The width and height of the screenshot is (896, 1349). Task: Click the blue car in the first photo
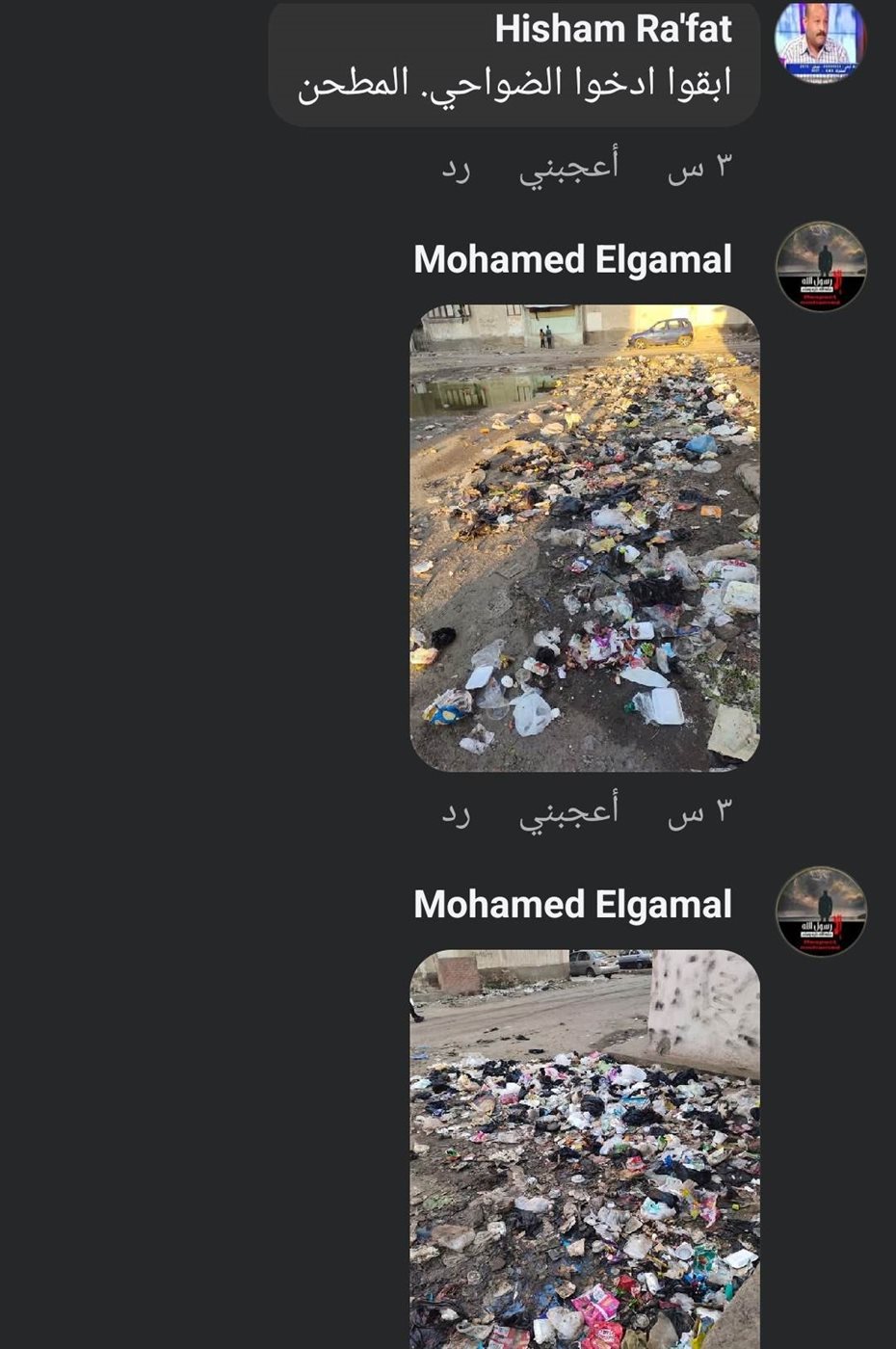coord(661,332)
